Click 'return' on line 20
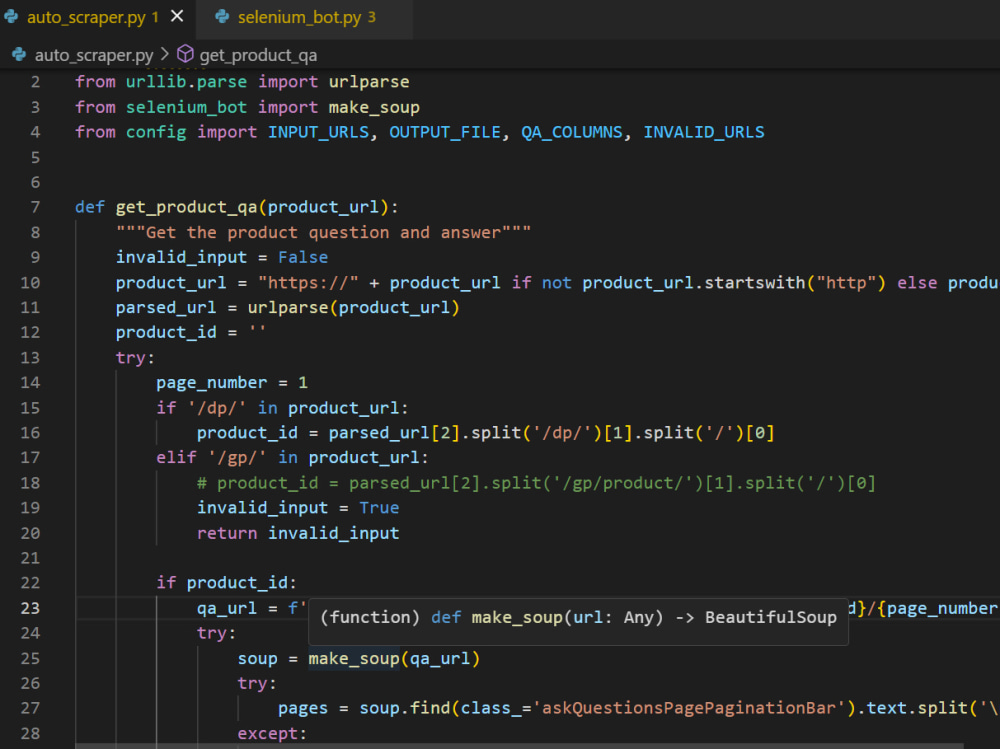The width and height of the screenshot is (1000, 749). coord(227,533)
